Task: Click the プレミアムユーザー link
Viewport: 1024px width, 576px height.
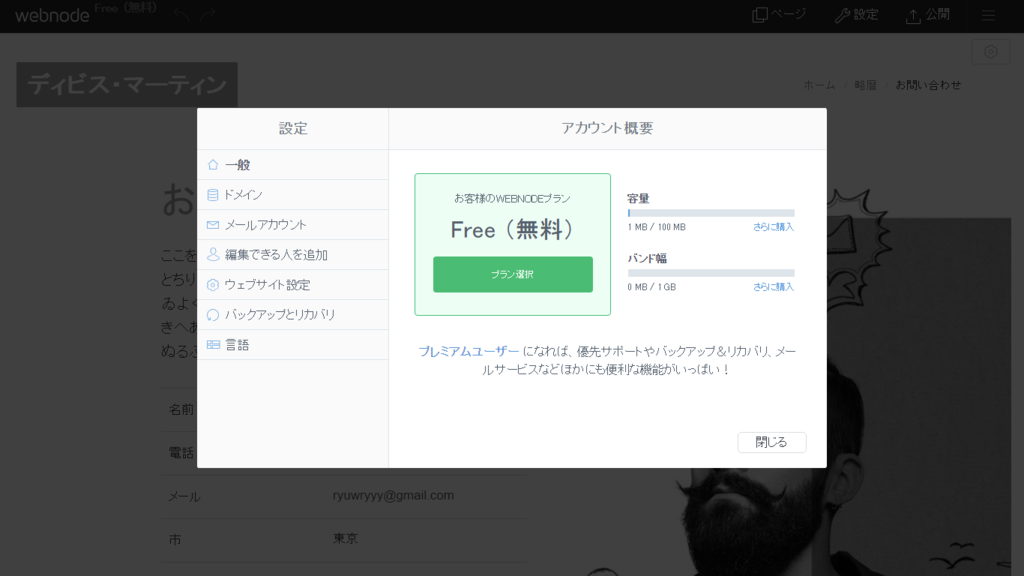Action: [x=468, y=351]
